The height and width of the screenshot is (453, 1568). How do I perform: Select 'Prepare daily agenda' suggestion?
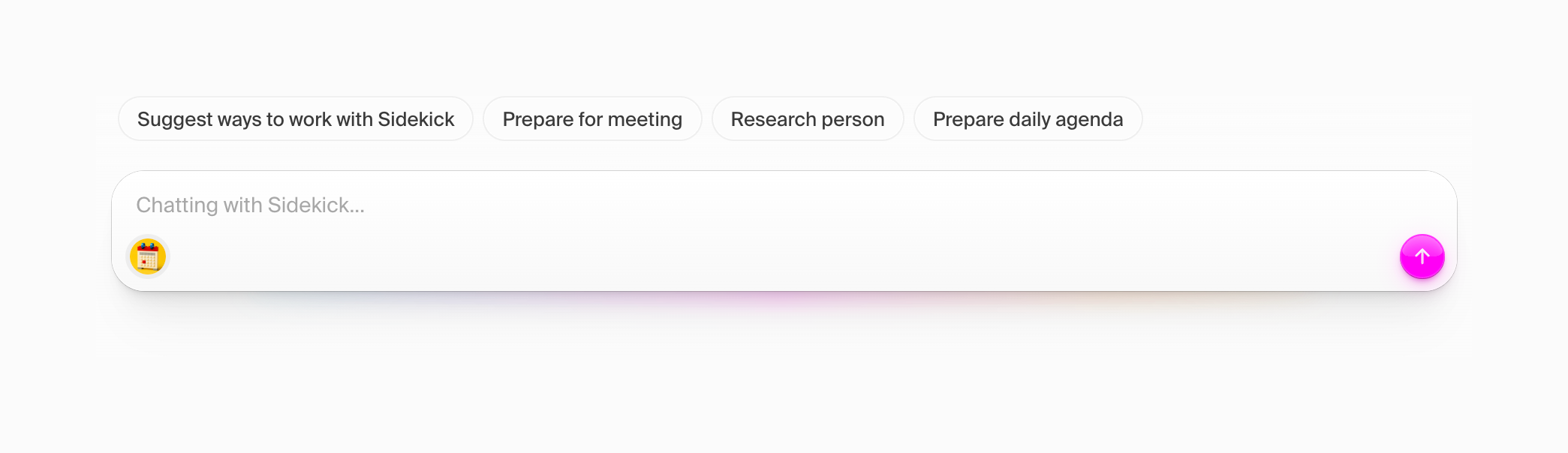(1028, 118)
